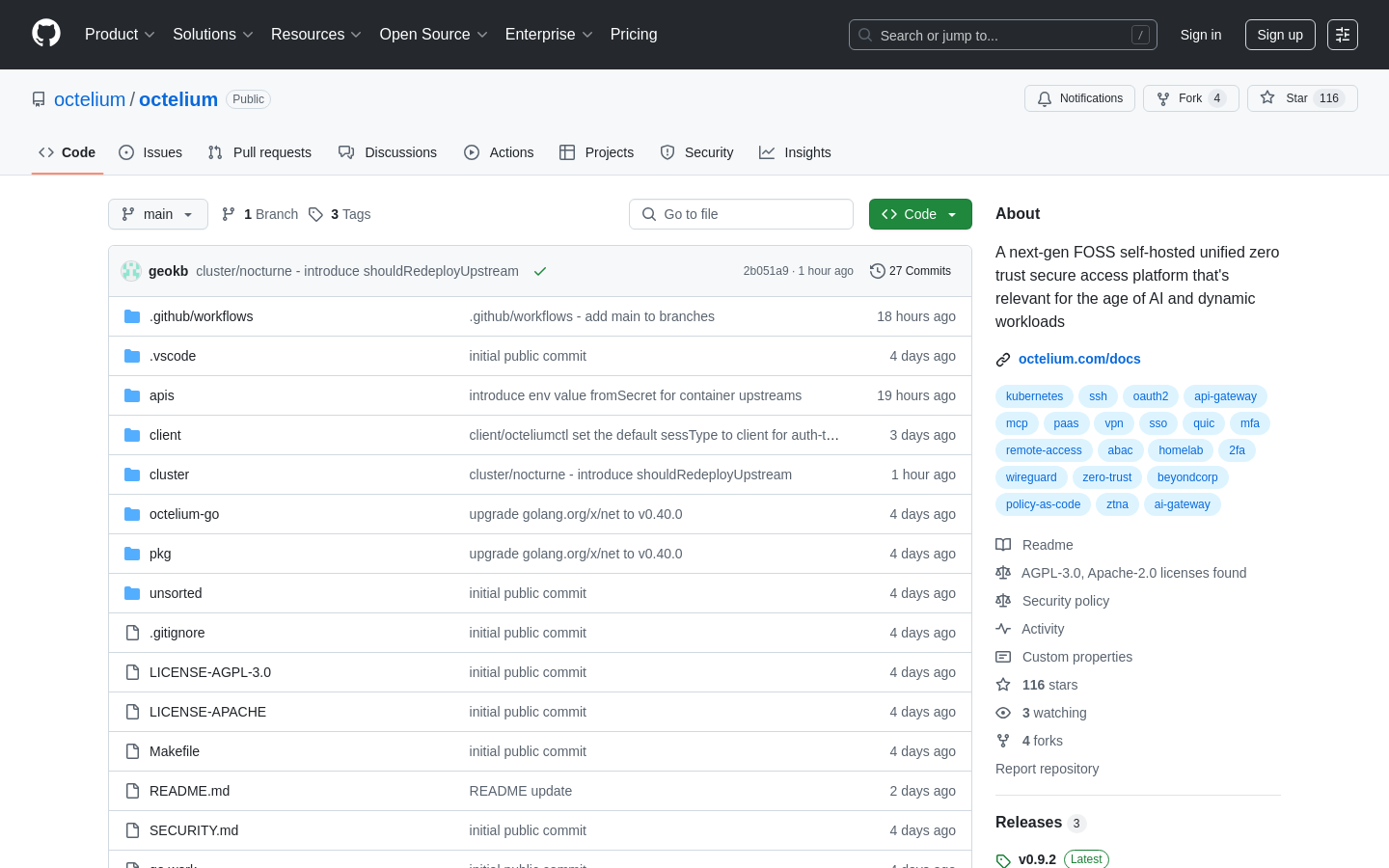Image resolution: width=1389 pixels, height=868 pixels.
Task: Switch to the Security tab
Action: click(696, 152)
